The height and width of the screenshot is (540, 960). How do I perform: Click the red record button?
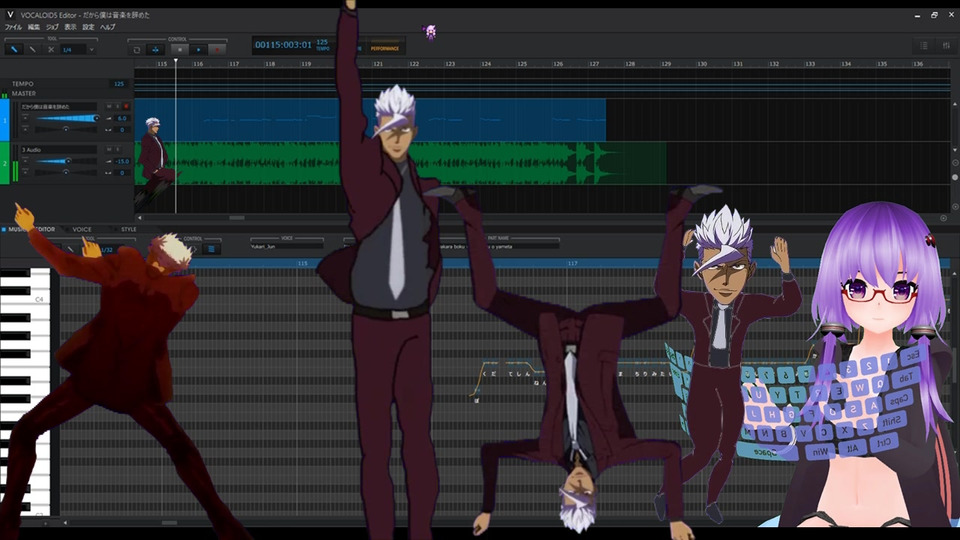[217, 50]
